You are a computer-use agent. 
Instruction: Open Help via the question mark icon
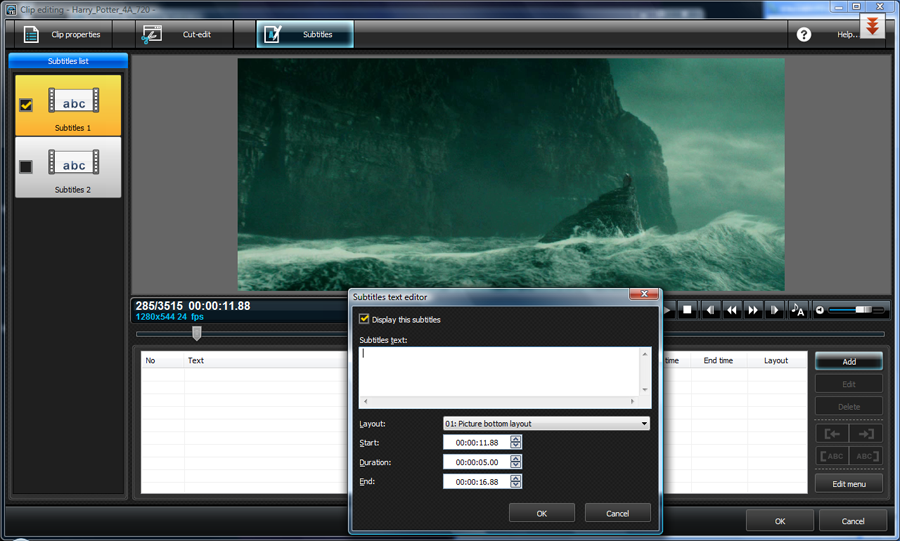tap(804, 34)
